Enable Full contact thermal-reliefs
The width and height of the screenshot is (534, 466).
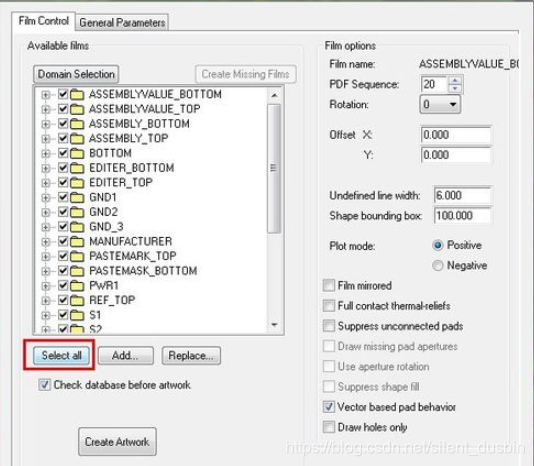pyautogui.click(x=329, y=306)
